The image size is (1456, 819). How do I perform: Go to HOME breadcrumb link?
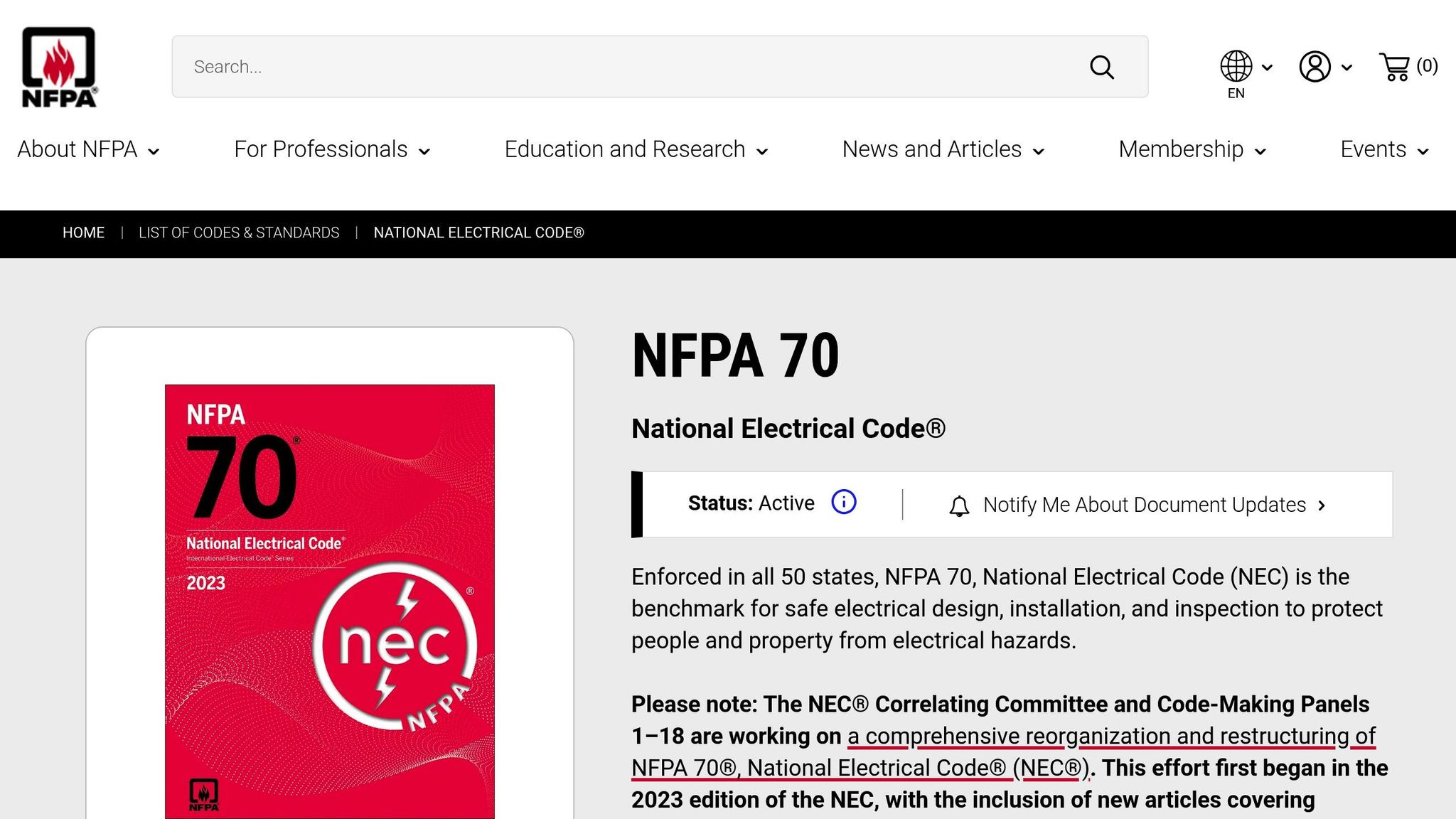(83, 232)
